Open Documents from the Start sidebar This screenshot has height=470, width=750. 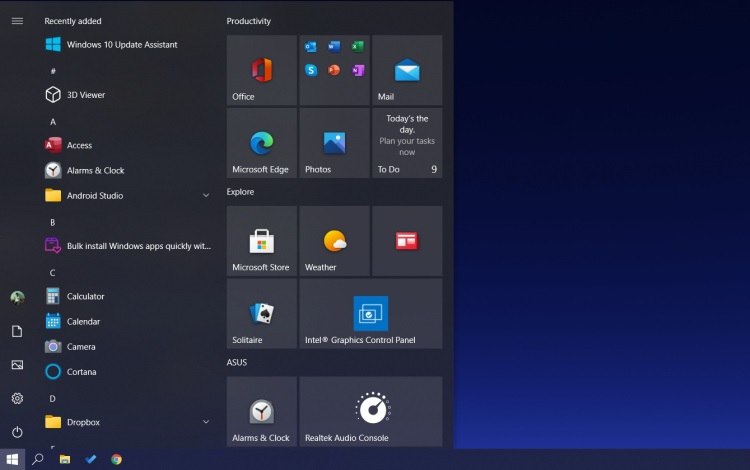point(17,331)
